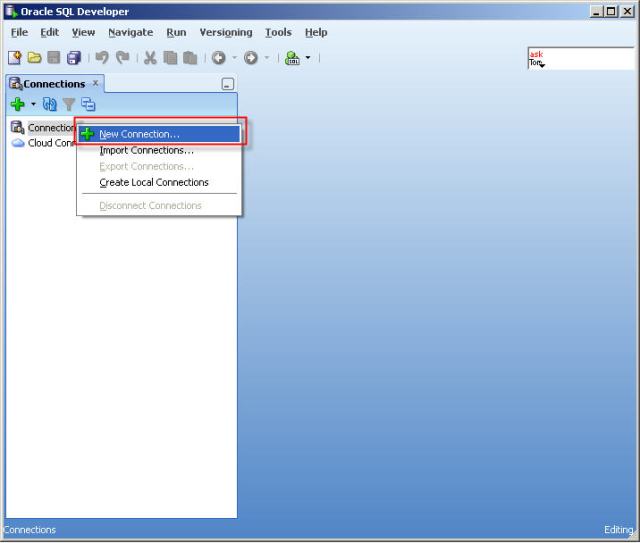640x543 pixels.
Task: Click the Back navigation arrow icon
Action: point(219,58)
